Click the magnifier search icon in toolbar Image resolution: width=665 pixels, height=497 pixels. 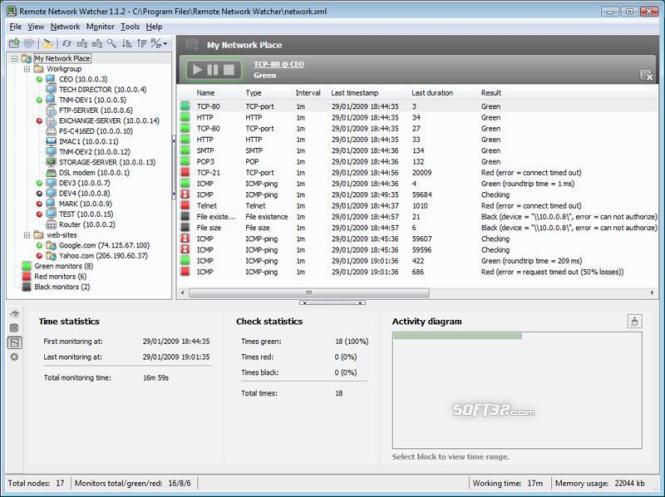pyautogui.click(x=112, y=43)
